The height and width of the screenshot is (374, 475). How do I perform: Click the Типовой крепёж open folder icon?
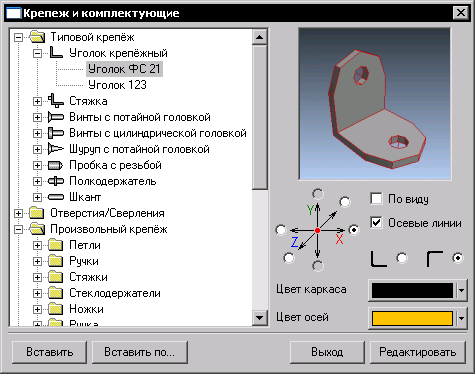coord(37,37)
